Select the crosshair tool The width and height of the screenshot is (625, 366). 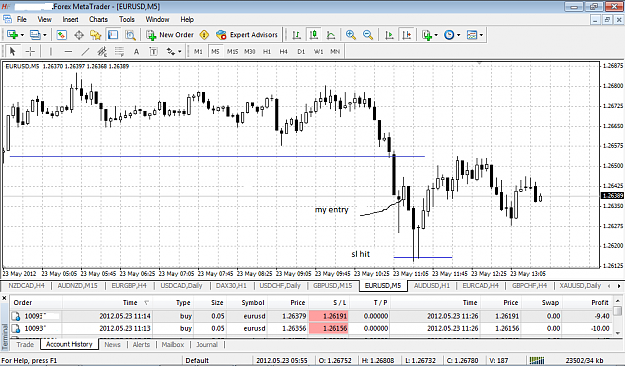pos(30,51)
